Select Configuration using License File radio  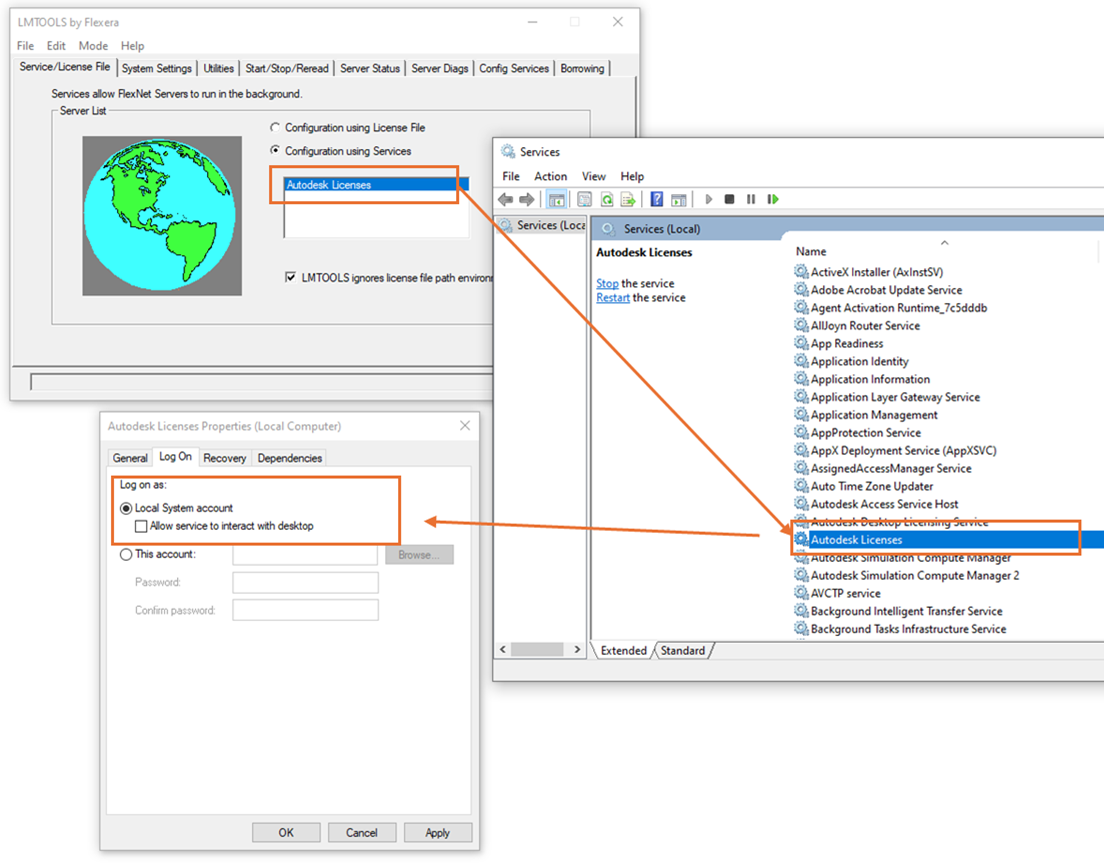275,127
